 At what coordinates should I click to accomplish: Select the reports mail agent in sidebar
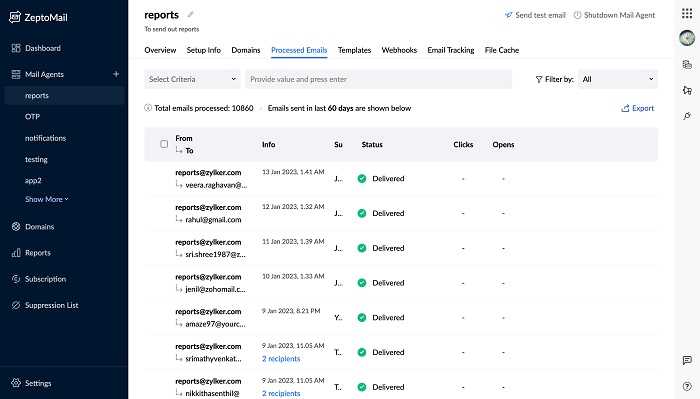[x=65, y=96]
